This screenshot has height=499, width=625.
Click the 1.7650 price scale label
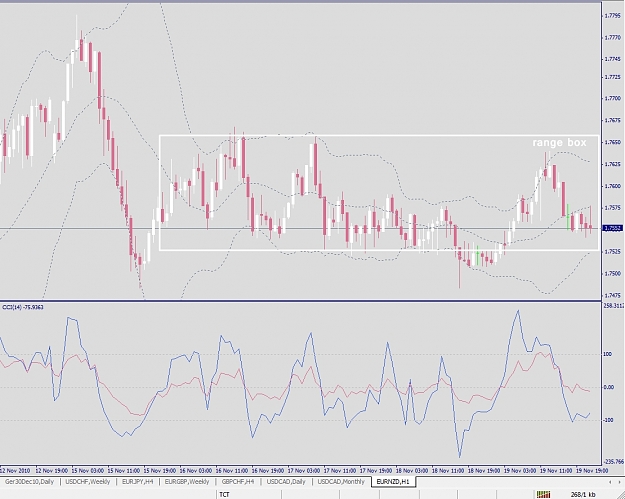[613, 142]
